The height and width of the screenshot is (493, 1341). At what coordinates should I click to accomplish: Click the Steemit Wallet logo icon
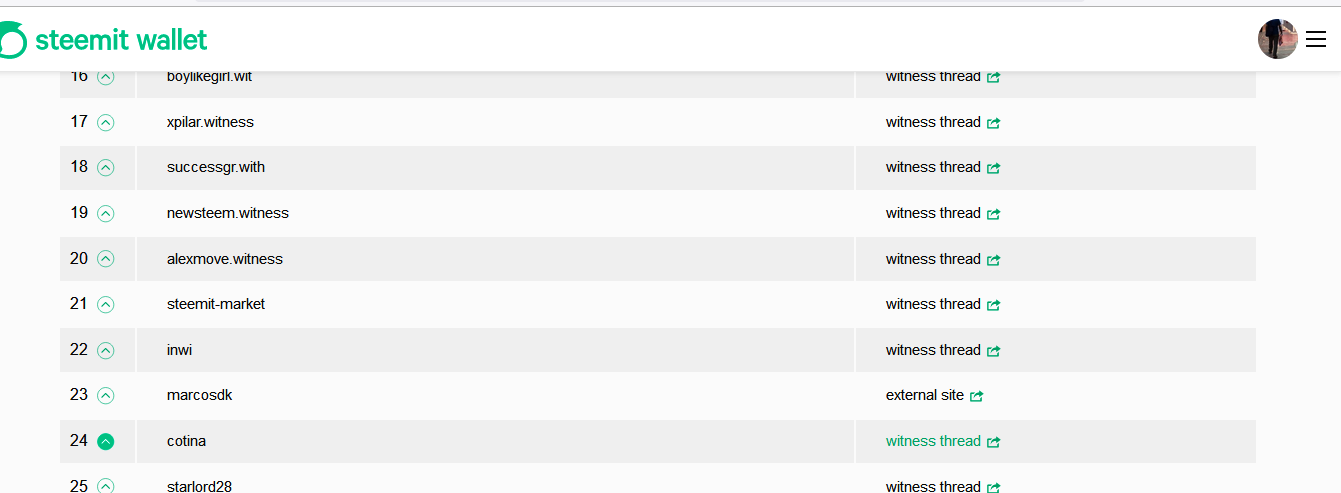13,40
